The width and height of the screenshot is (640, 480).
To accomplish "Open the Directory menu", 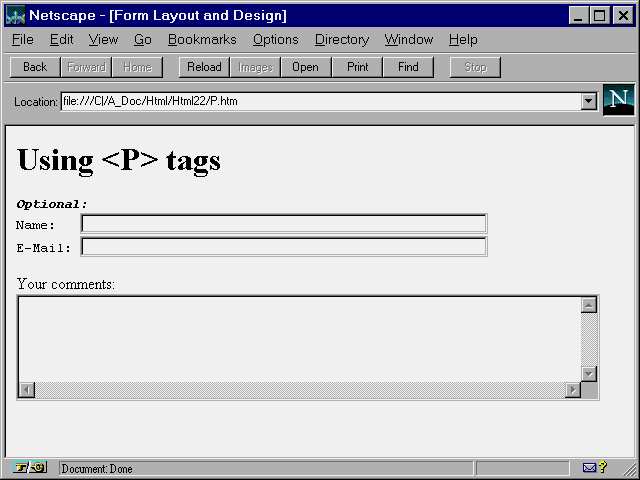I will click(341, 40).
